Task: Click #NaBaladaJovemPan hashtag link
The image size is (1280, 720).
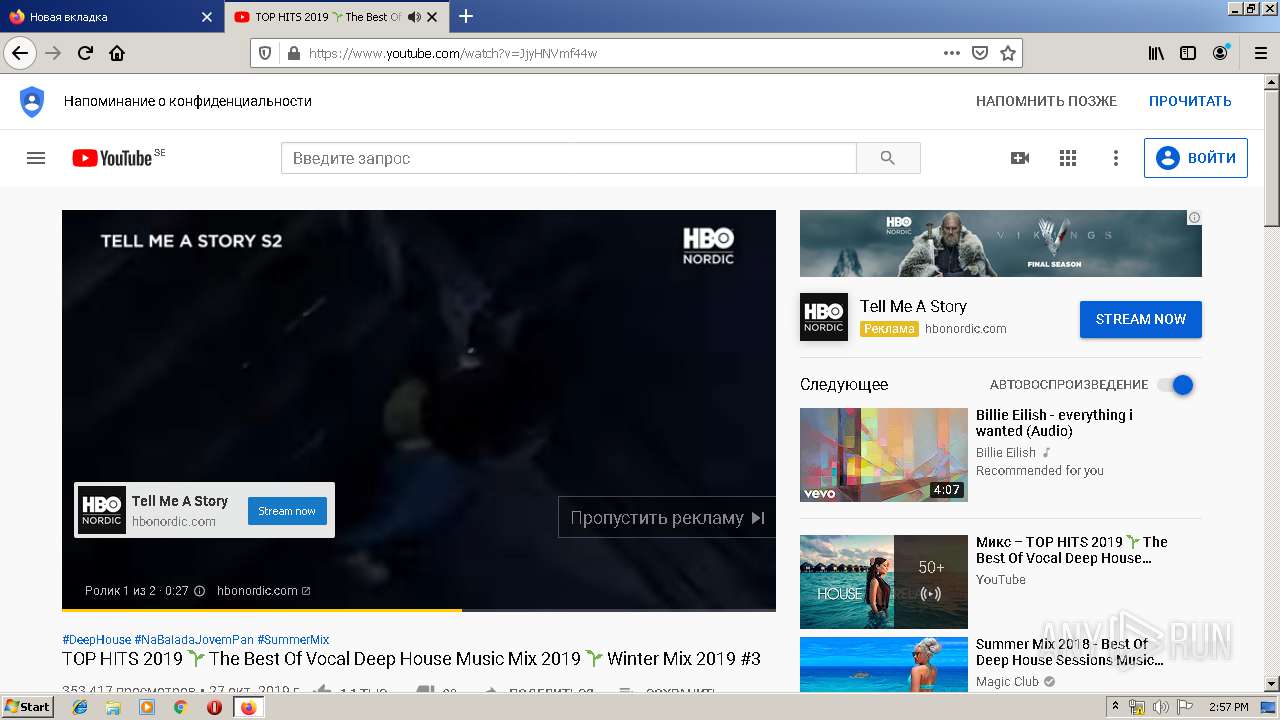Action: tap(194, 639)
